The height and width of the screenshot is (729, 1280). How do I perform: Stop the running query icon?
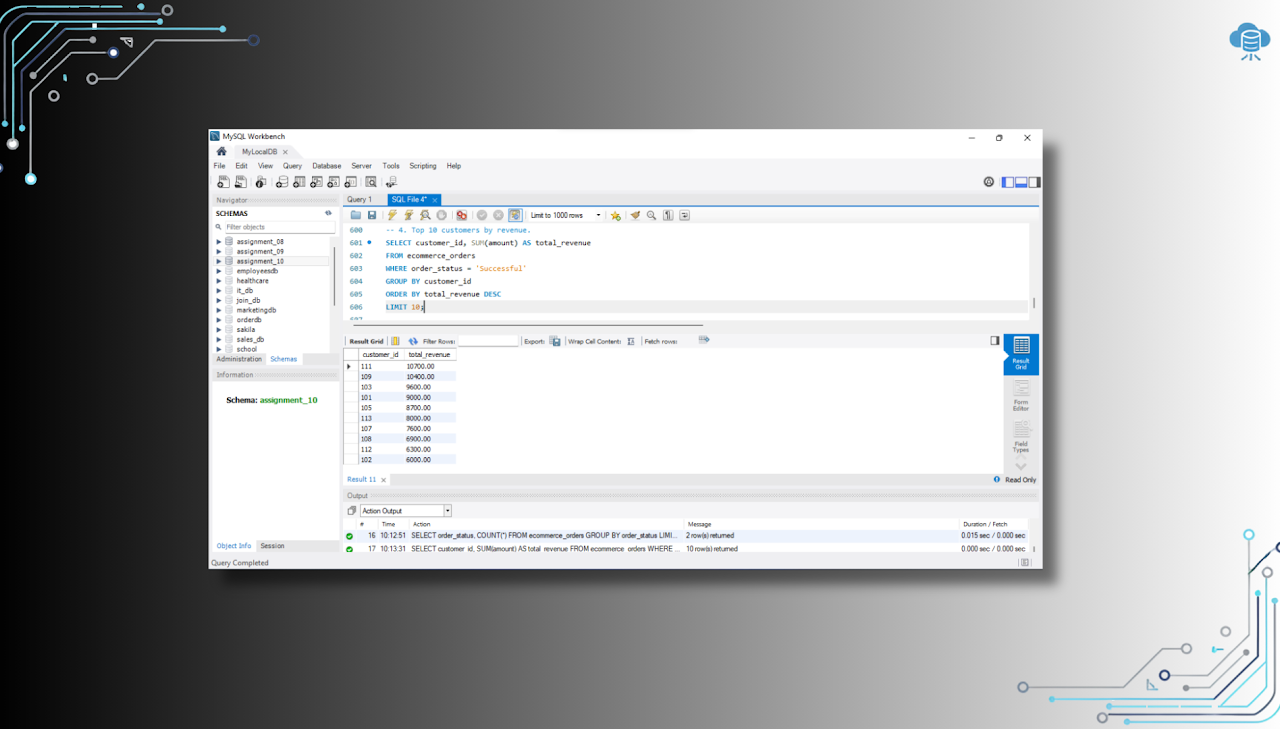click(441, 215)
